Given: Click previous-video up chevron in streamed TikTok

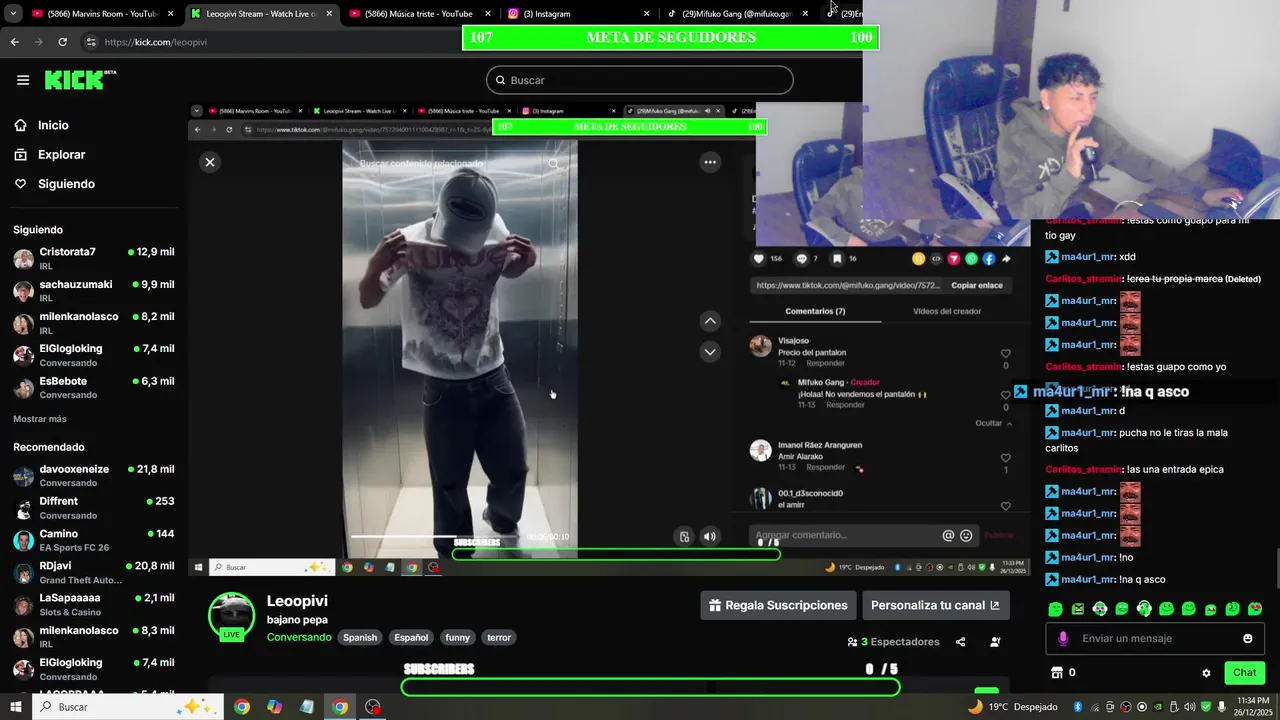Looking at the screenshot, I should 710,321.
